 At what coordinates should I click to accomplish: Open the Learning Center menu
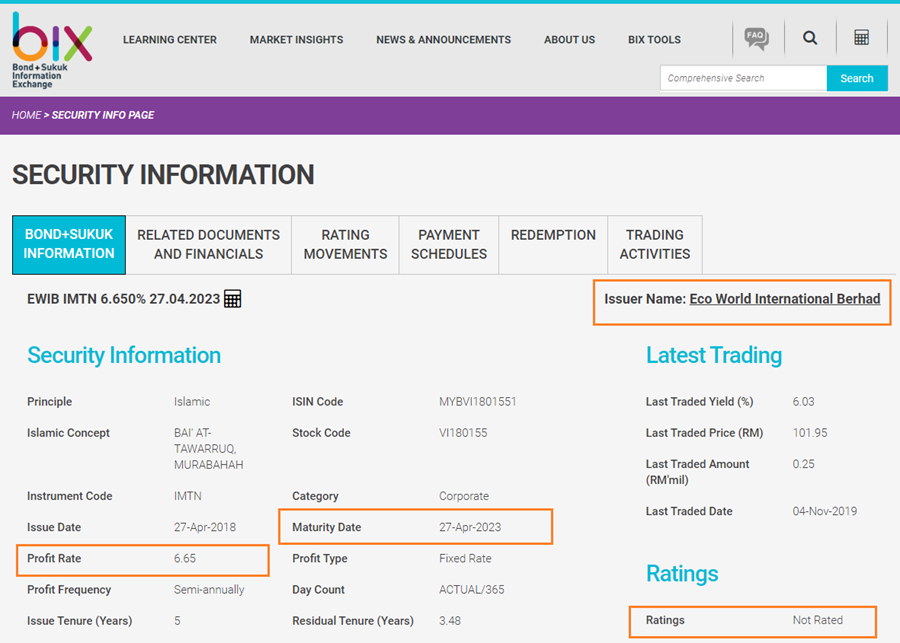click(170, 40)
